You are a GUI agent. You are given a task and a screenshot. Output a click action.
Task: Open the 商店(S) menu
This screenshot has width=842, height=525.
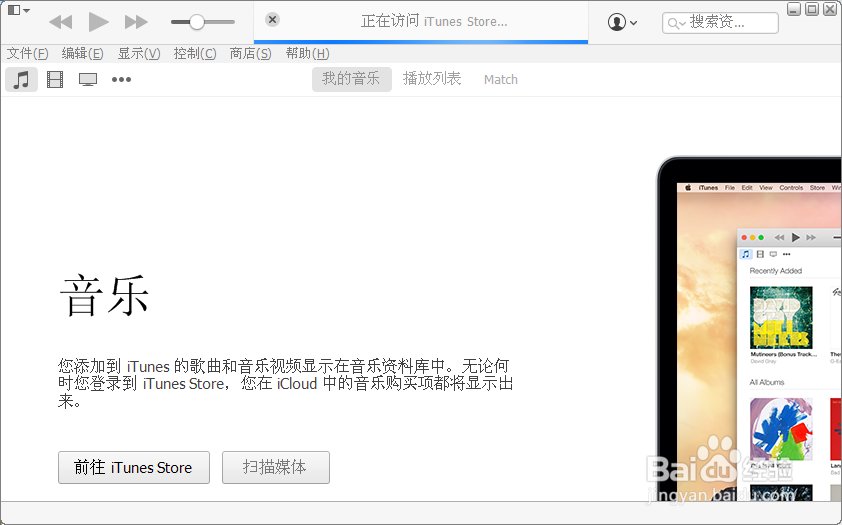coord(250,54)
